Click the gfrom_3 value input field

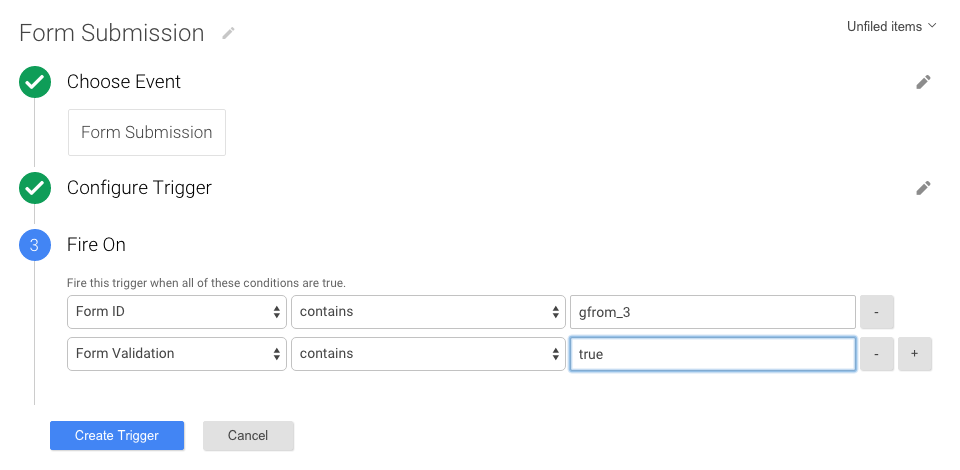pos(712,312)
